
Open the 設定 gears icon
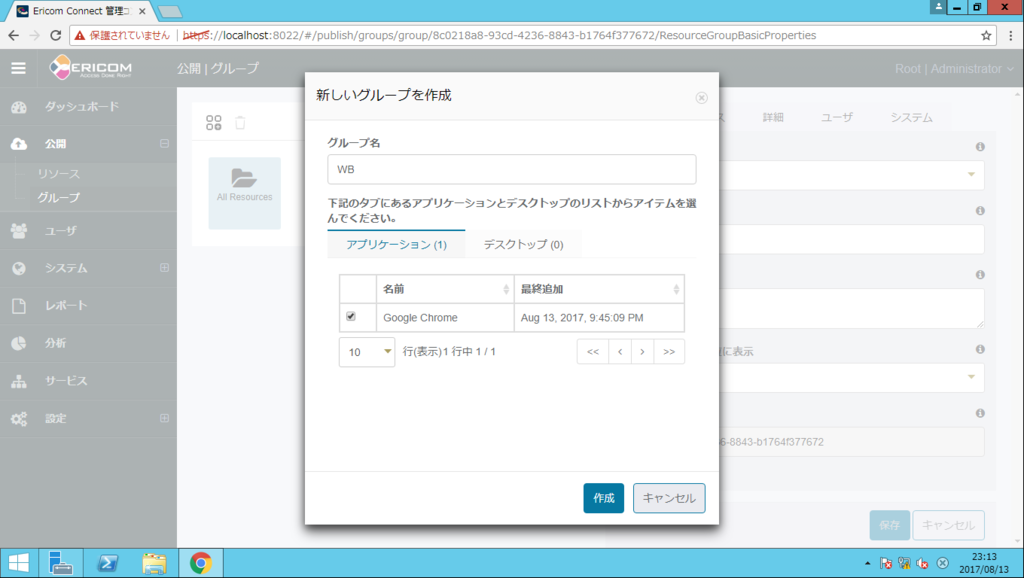(20, 419)
